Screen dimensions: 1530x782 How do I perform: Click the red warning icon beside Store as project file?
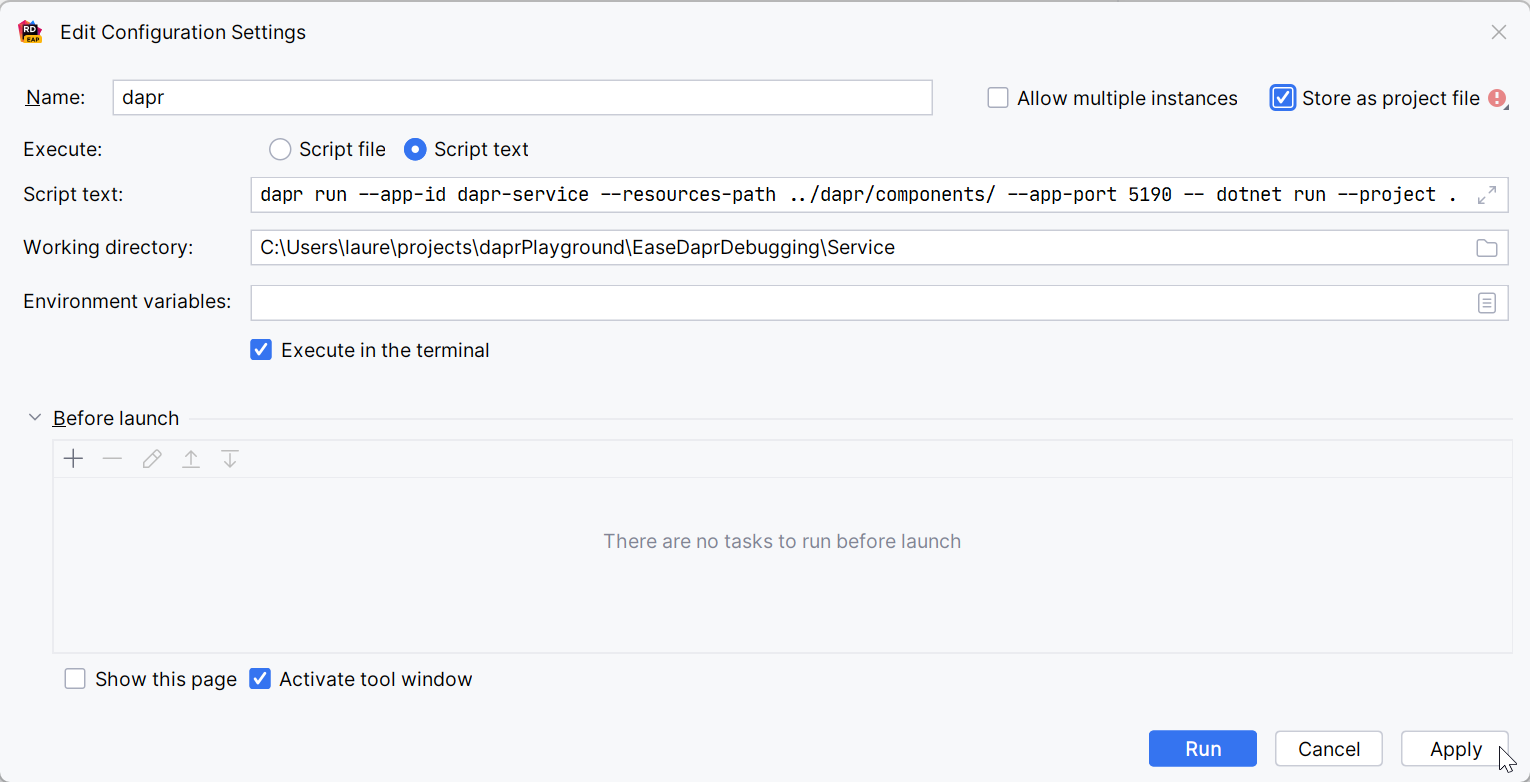[x=1497, y=98]
